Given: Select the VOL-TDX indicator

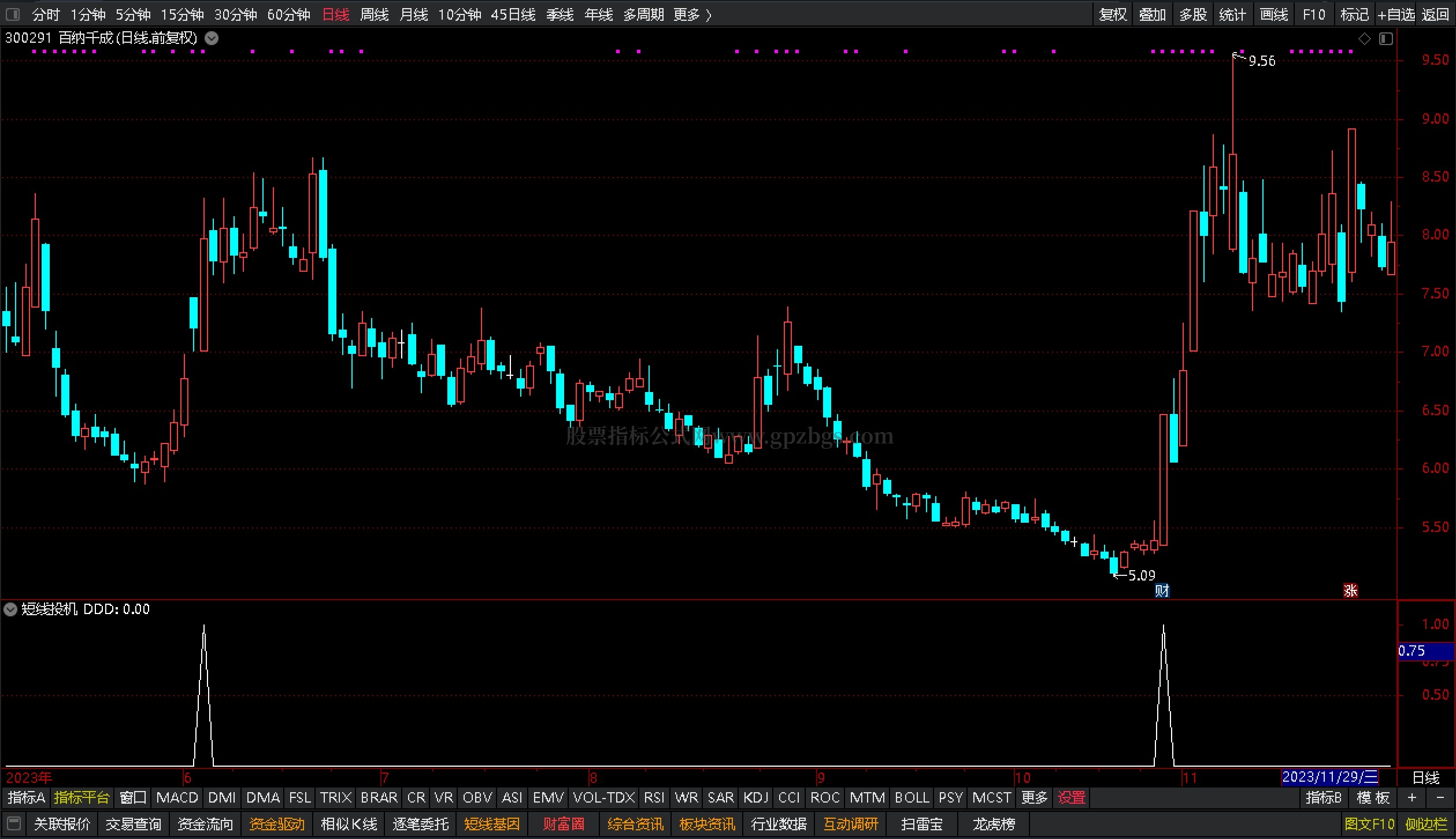Looking at the screenshot, I should [604, 798].
